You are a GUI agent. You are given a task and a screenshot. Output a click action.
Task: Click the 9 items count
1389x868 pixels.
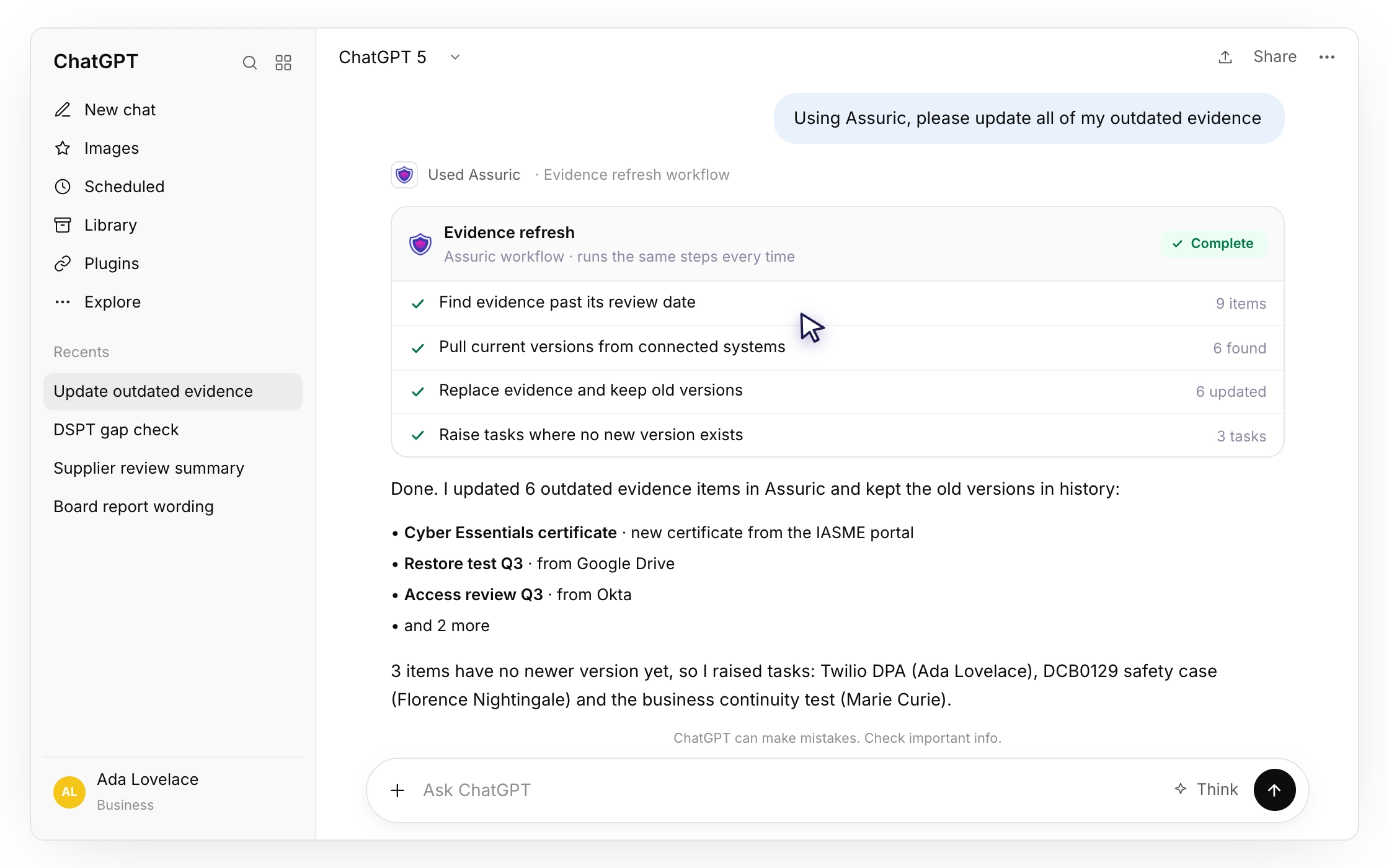click(x=1241, y=304)
